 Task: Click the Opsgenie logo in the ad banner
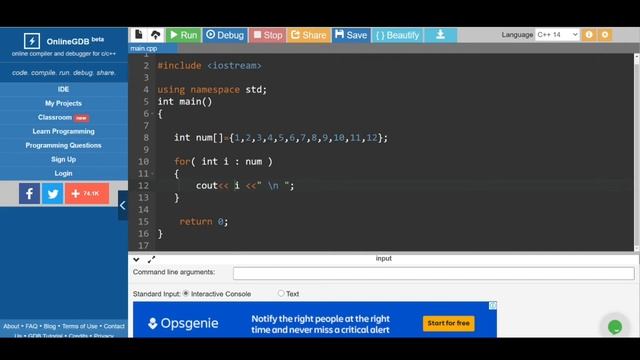click(183, 323)
